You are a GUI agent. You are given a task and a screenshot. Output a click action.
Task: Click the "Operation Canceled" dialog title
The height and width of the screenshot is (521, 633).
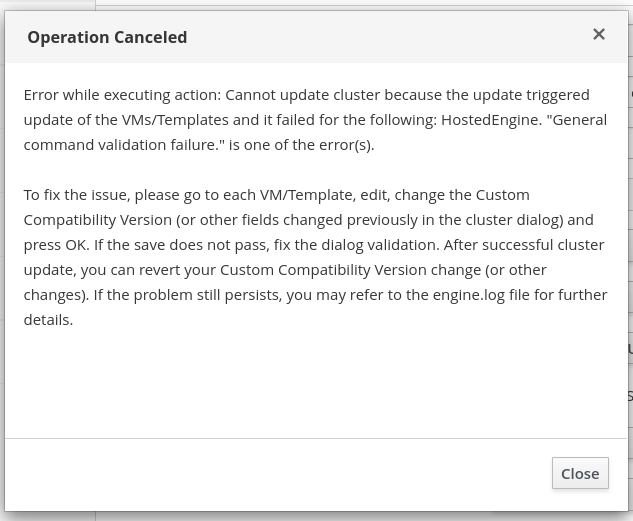[107, 37]
